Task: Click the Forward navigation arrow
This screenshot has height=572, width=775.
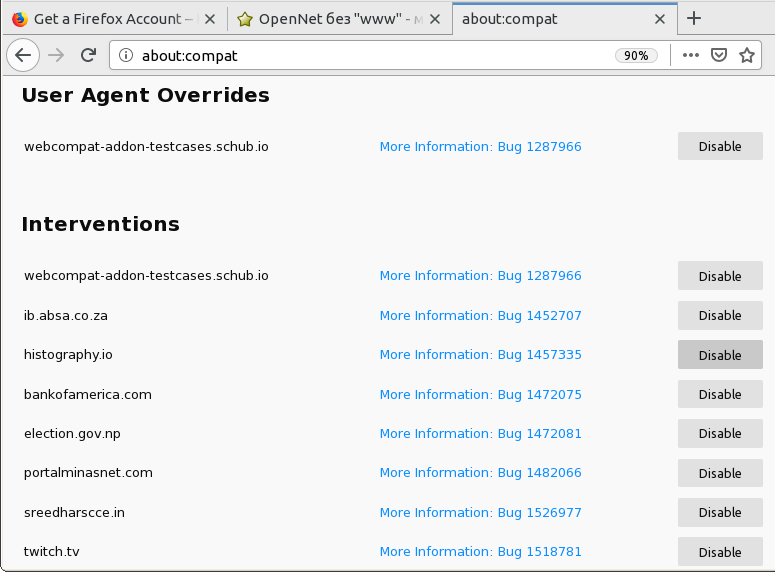Action: pos(56,56)
